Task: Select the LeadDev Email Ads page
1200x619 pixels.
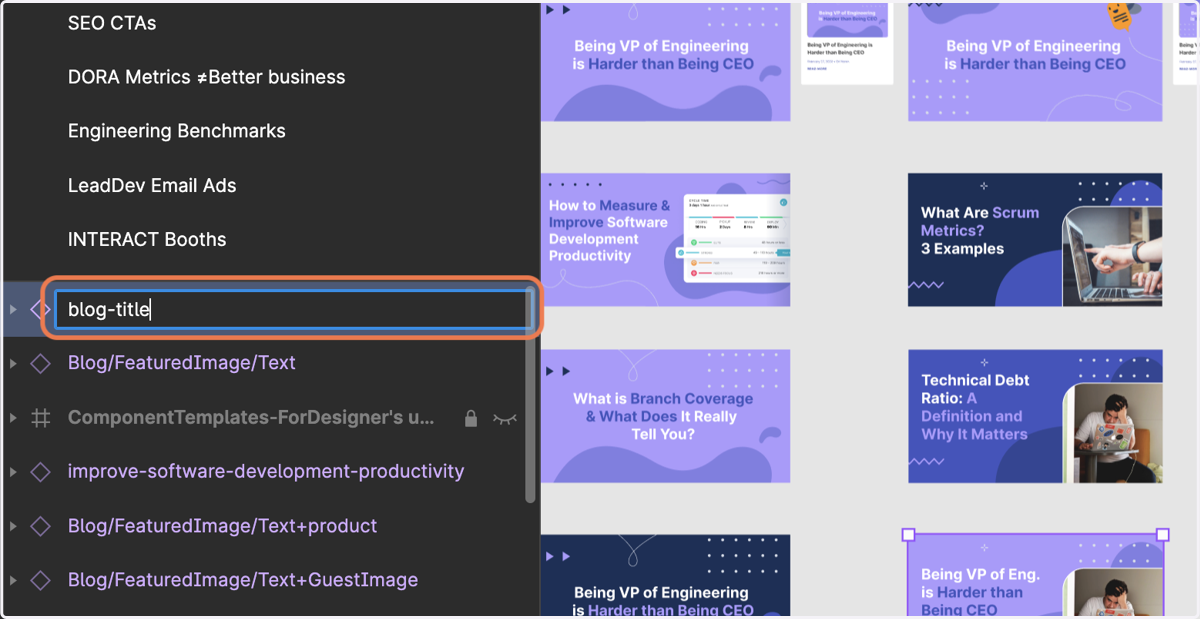Action: 152,185
